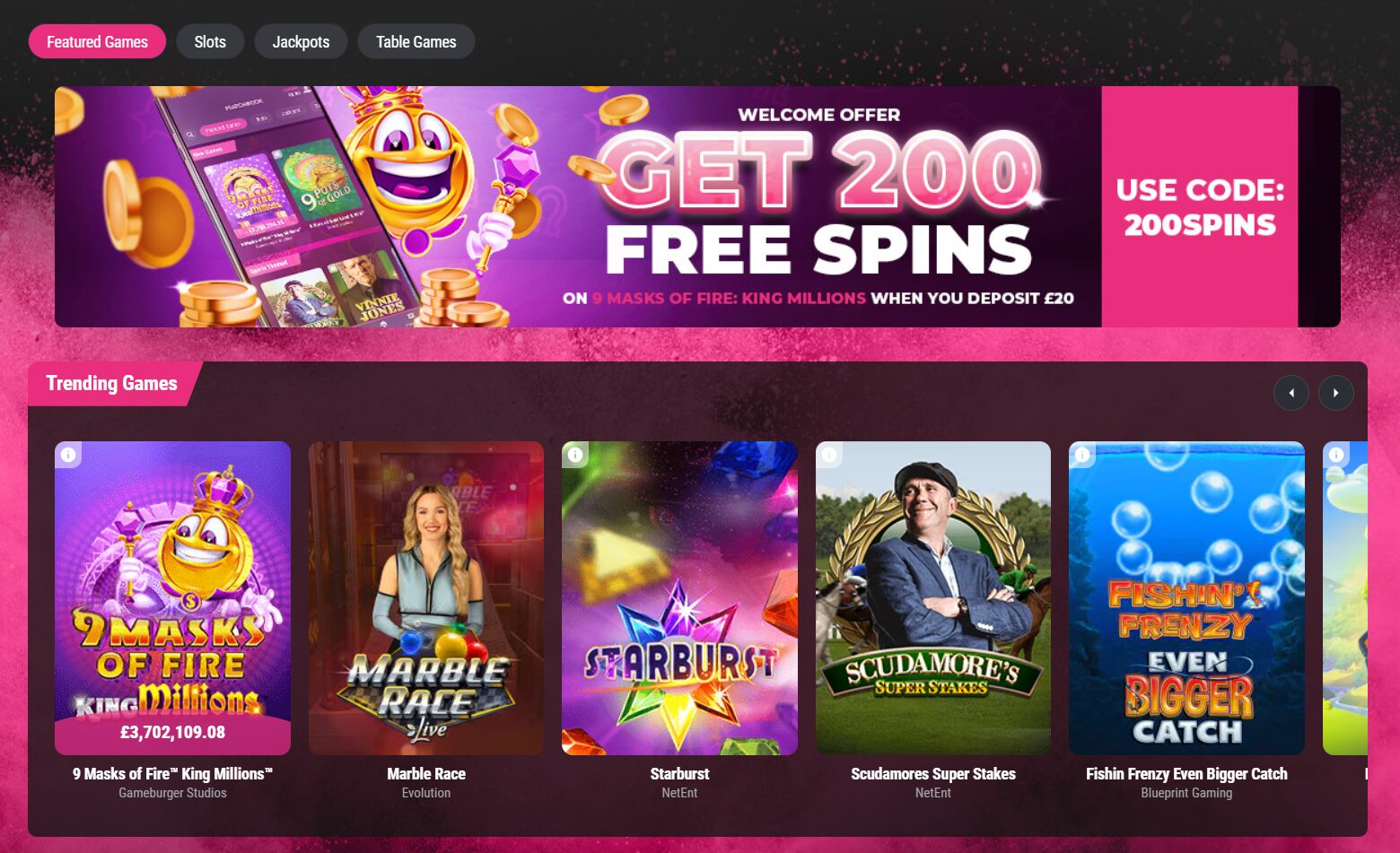
Task: Open Fishin' Frenzy Even Bigger Catch thumbnail
Action: click(1186, 598)
